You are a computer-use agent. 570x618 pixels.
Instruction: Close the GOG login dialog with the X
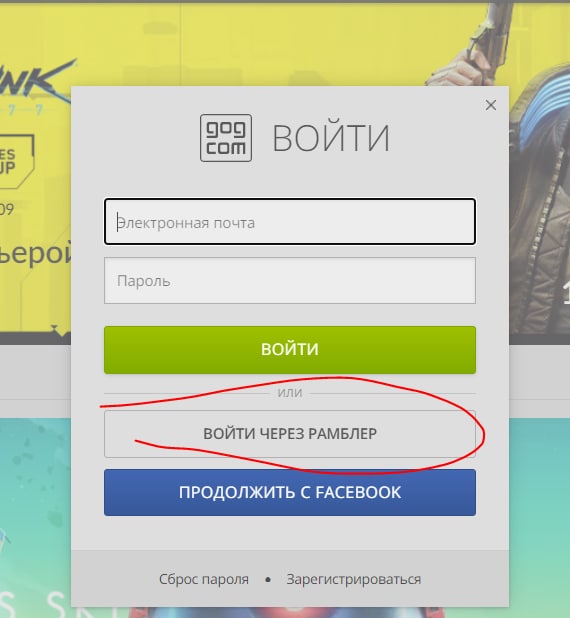pyautogui.click(x=491, y=105)
